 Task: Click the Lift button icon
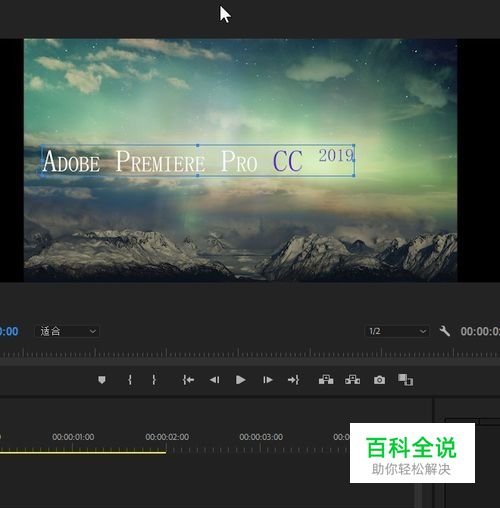point(326,380)
